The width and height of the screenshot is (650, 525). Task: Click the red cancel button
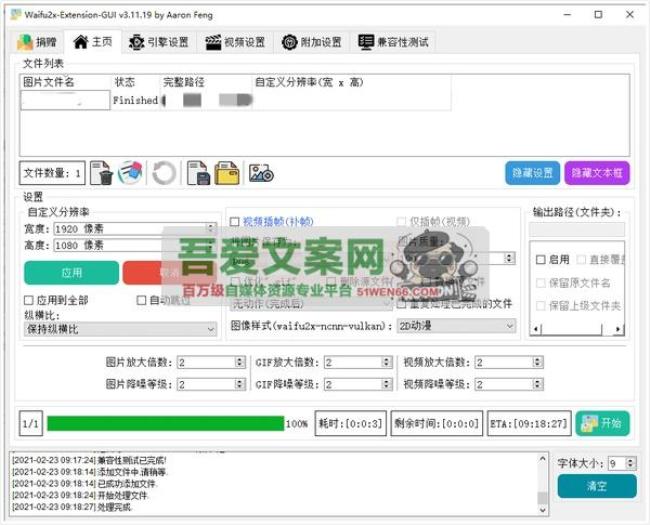click(170, 273)
